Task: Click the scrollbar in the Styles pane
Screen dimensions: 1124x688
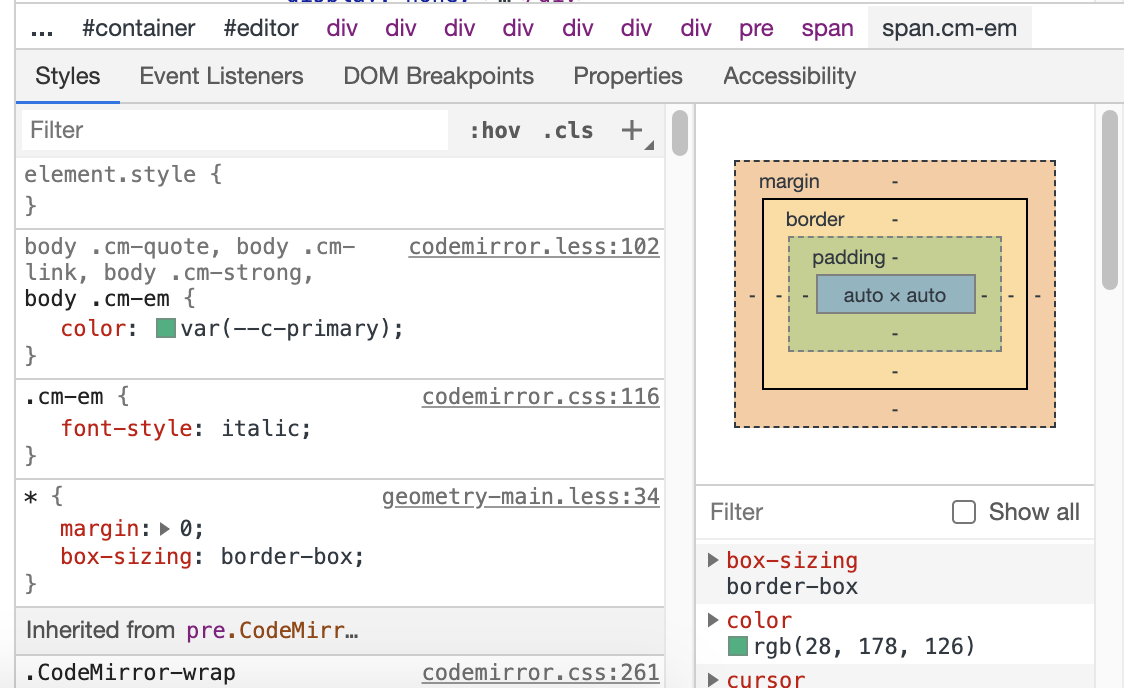Action: tap(679, 135)
